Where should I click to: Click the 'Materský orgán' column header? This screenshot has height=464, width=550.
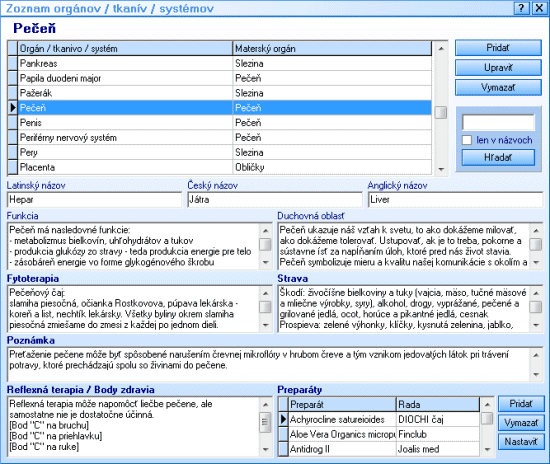tap(332, 48)
